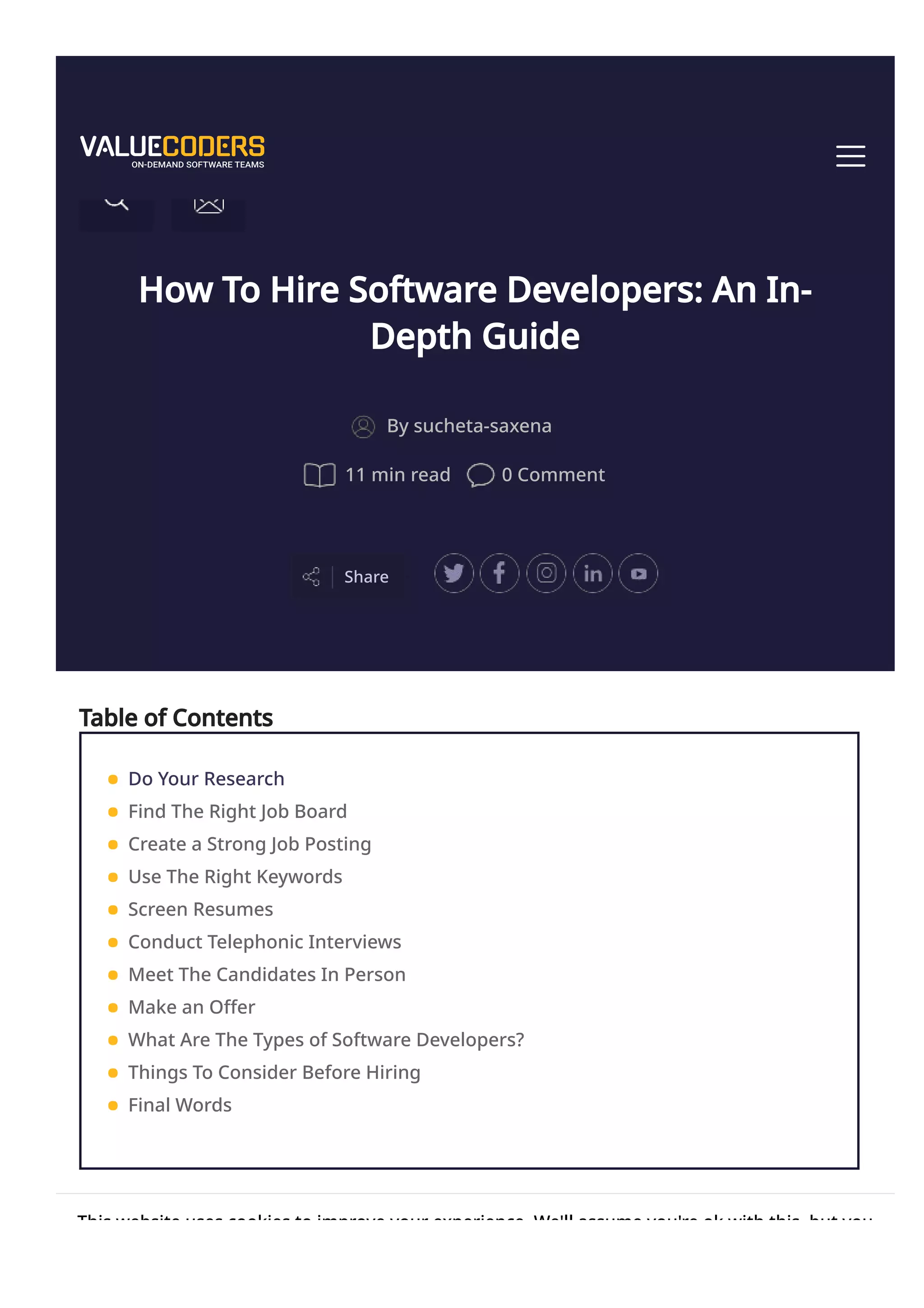This screenshot has width=924, height=1308.
Task: Jump to Final Words section
Action: tap(180, 1105)
